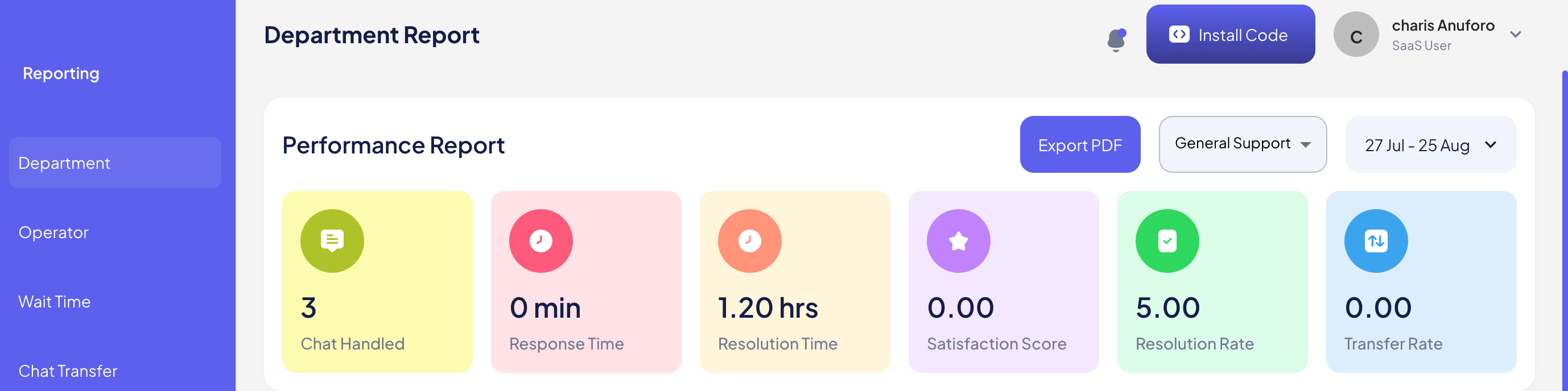This screenshot has height=391, width=1568.
Task: Click the orange Resolution Time clock icon
Action: (749, 241)
